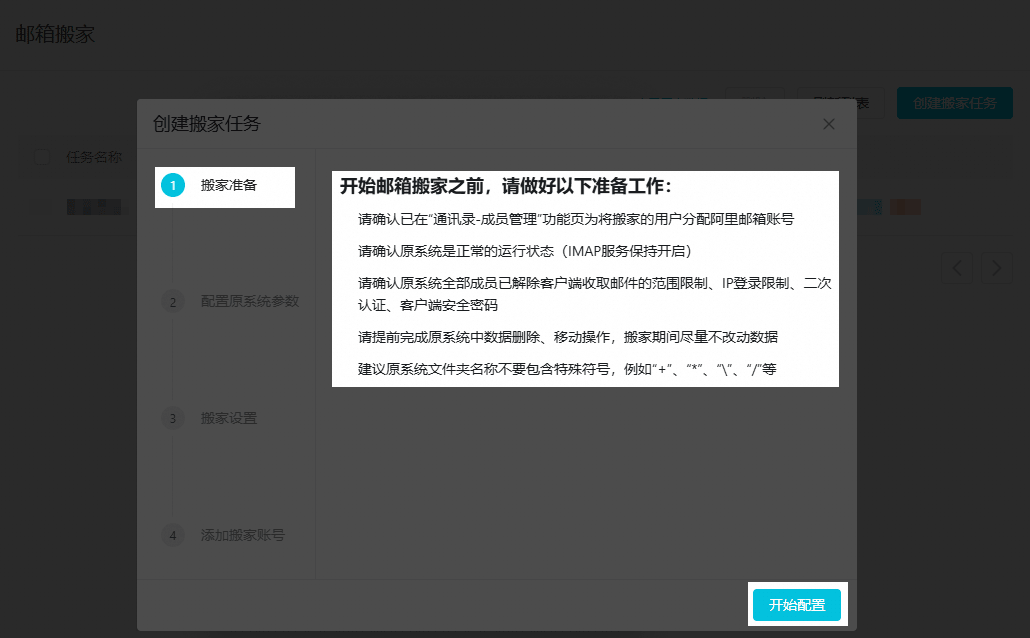Screen dimensions: 1030x638
Task: Click the step 3 numbered circle icon
Action: click(x=172, y=419)
